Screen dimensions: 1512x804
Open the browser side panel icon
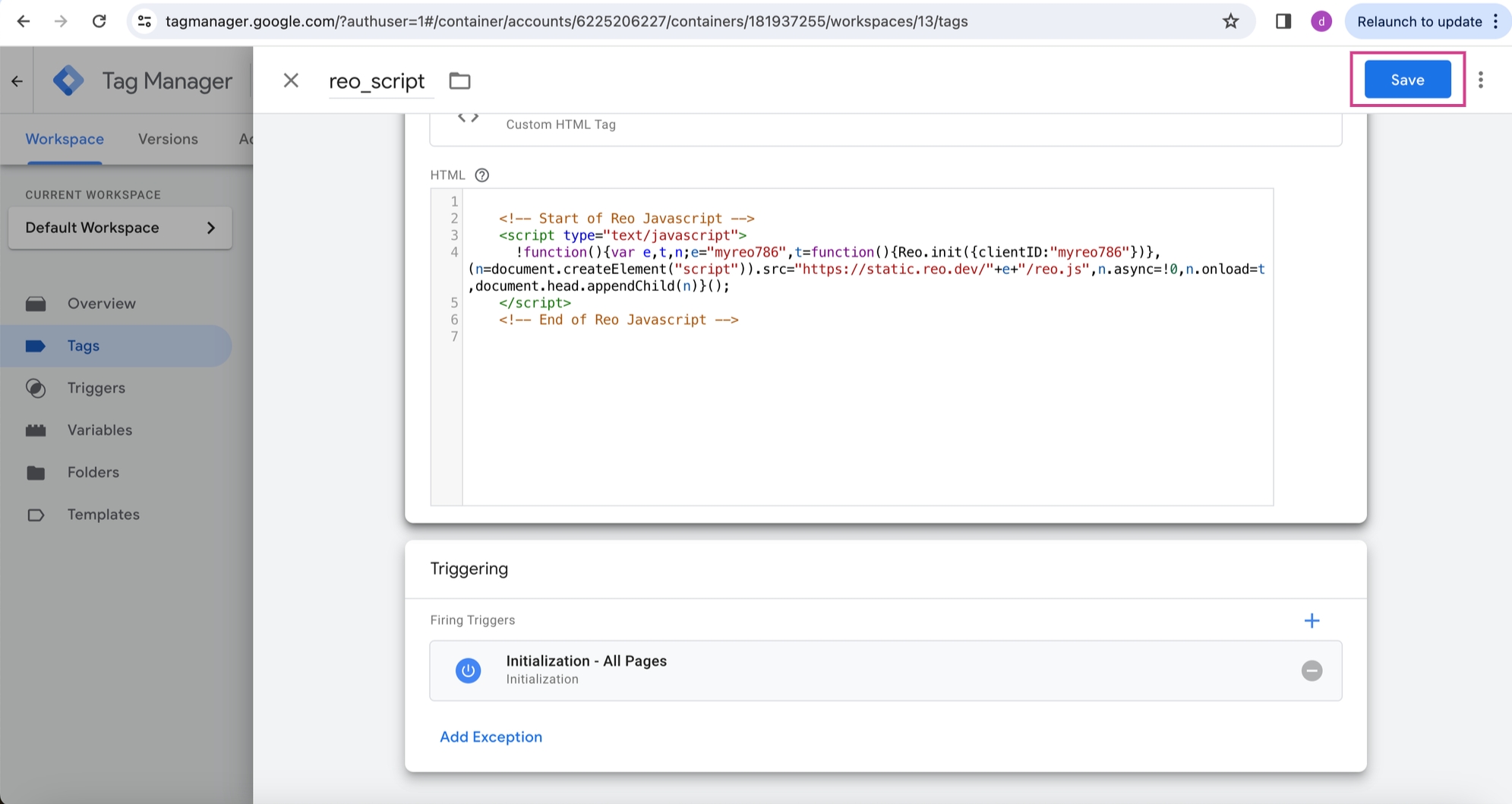(1283, 21)
